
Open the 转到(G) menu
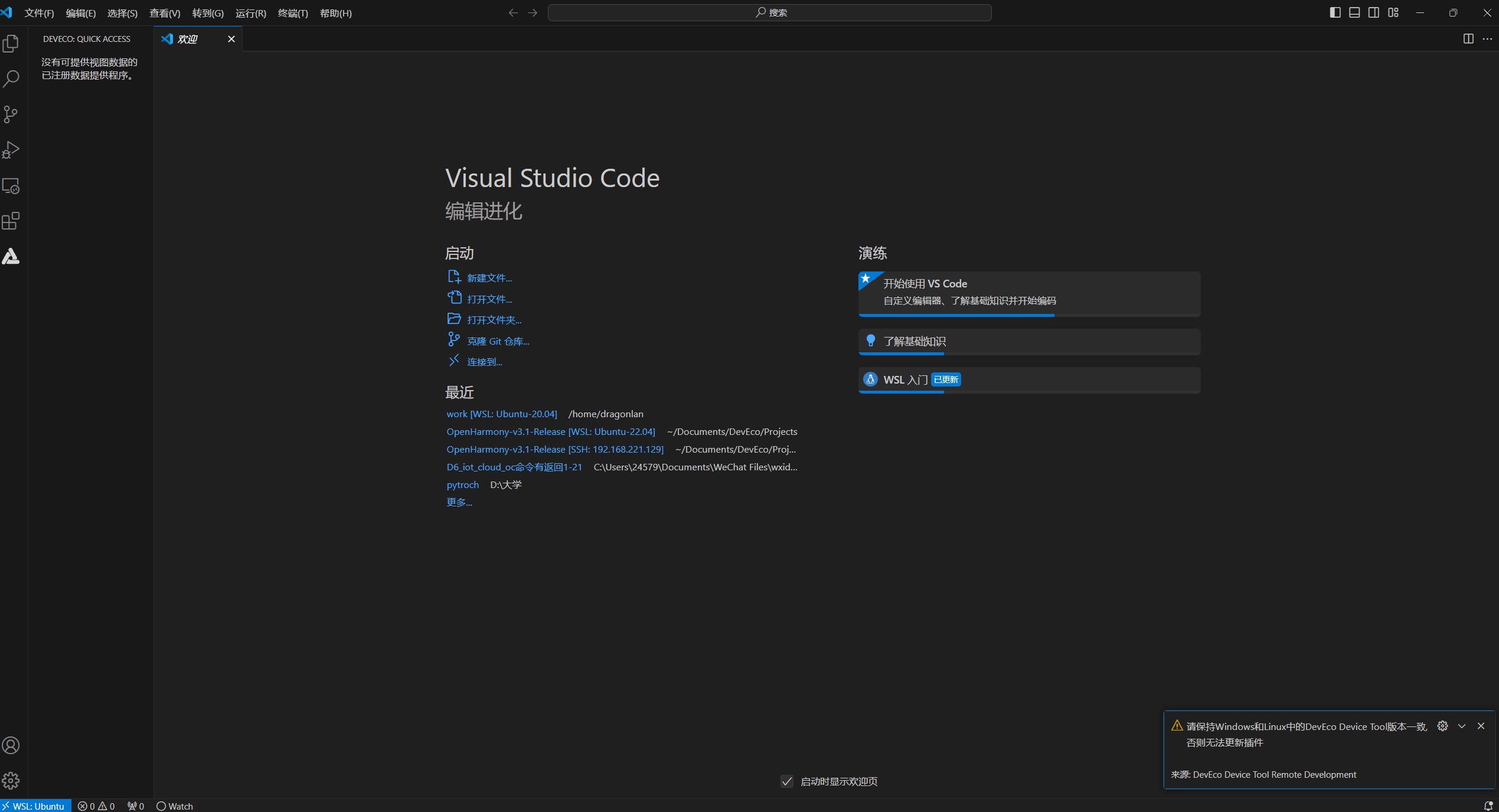point(208,13)
